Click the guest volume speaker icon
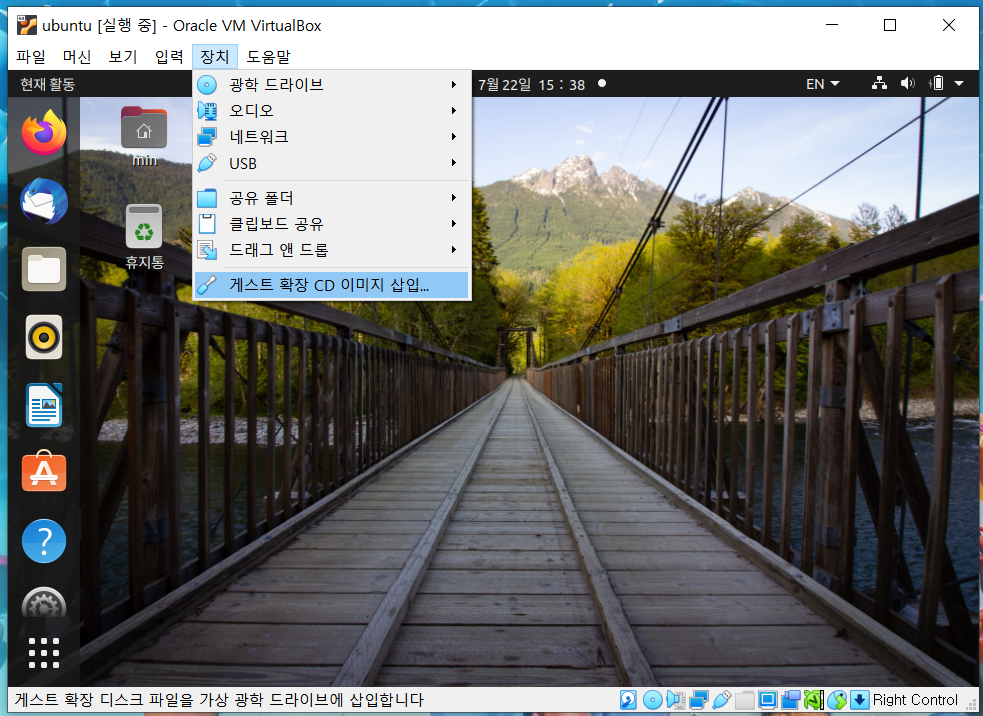Viewport: 983px width, 716px height. click(x=907, y=83)
